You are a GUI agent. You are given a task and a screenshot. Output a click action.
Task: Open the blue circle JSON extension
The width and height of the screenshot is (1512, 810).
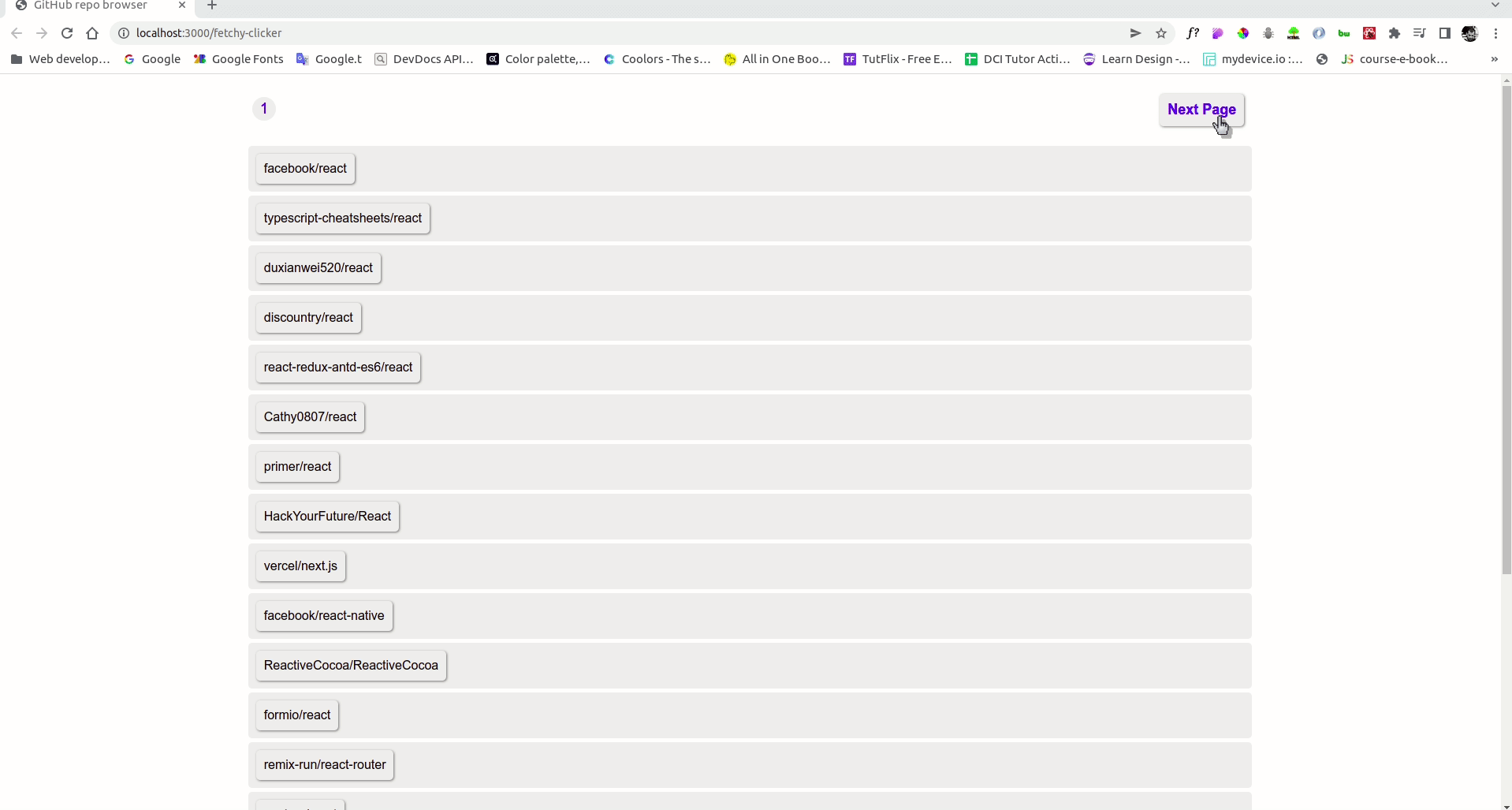pos(1319,33)
